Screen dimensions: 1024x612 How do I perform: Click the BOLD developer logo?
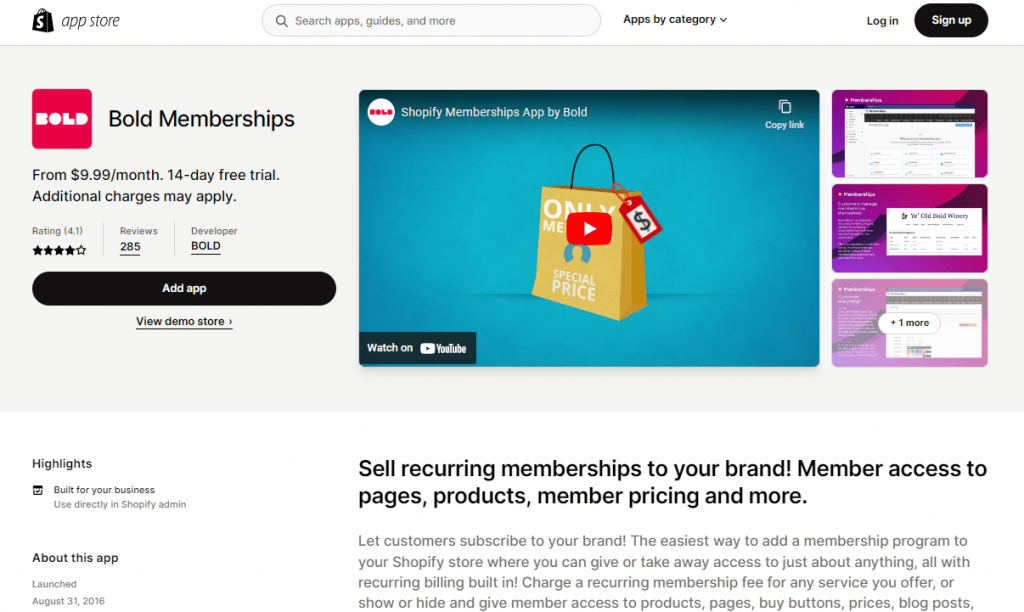(205, 247)
